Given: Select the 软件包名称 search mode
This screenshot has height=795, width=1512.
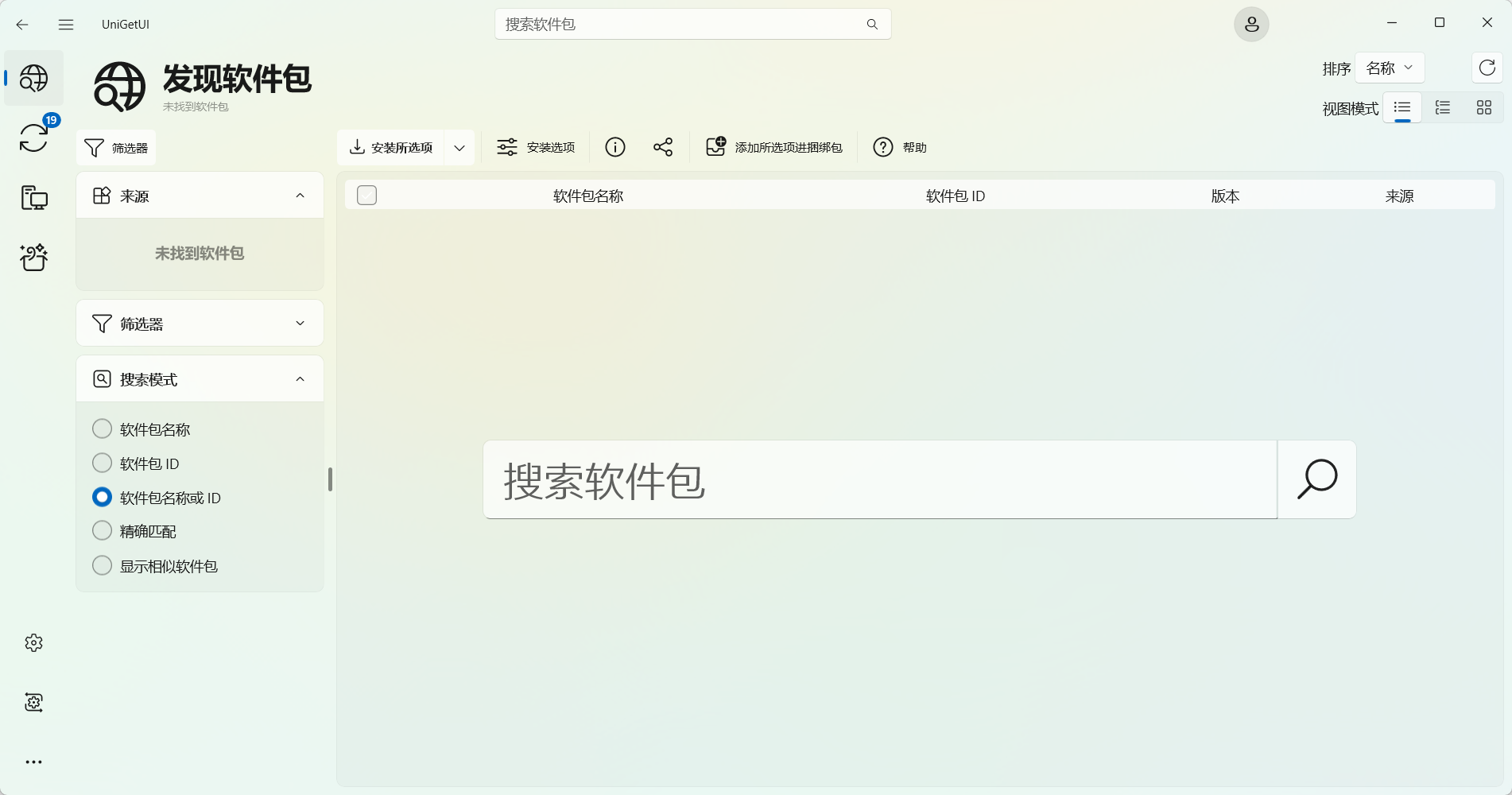Looking at the screenshot, I should [103, 429].
